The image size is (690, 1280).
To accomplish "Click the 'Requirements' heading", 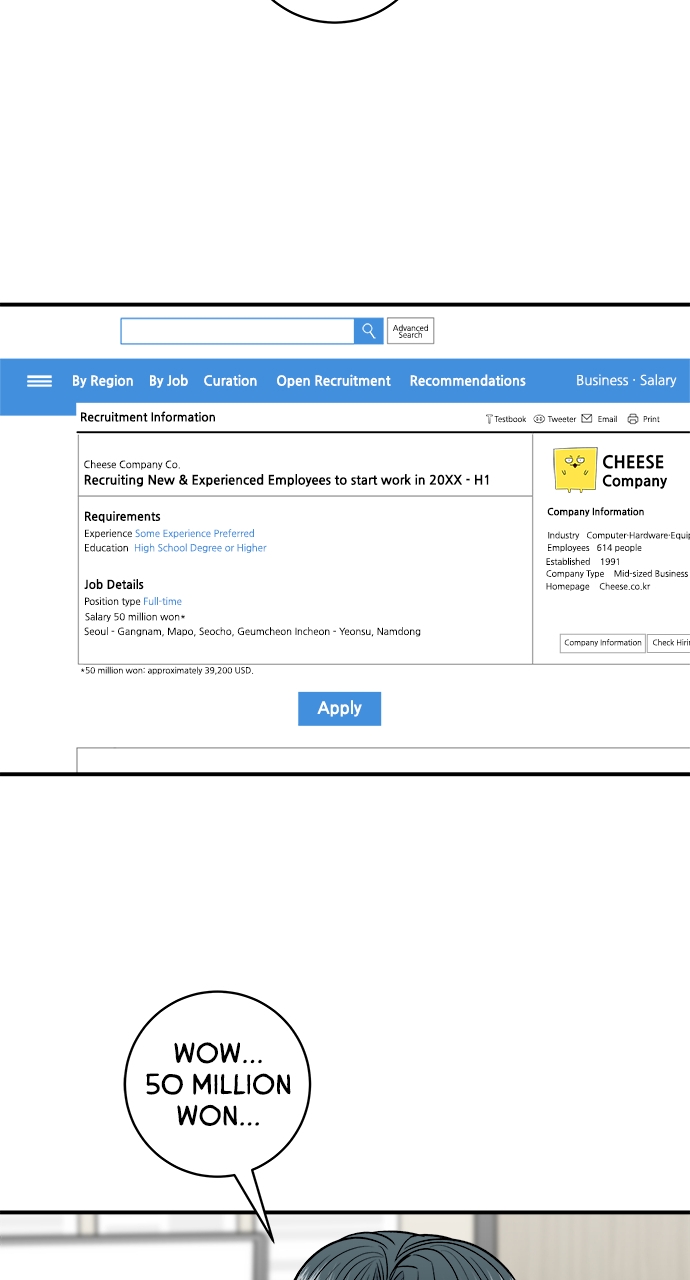I will tap(122, 517).
